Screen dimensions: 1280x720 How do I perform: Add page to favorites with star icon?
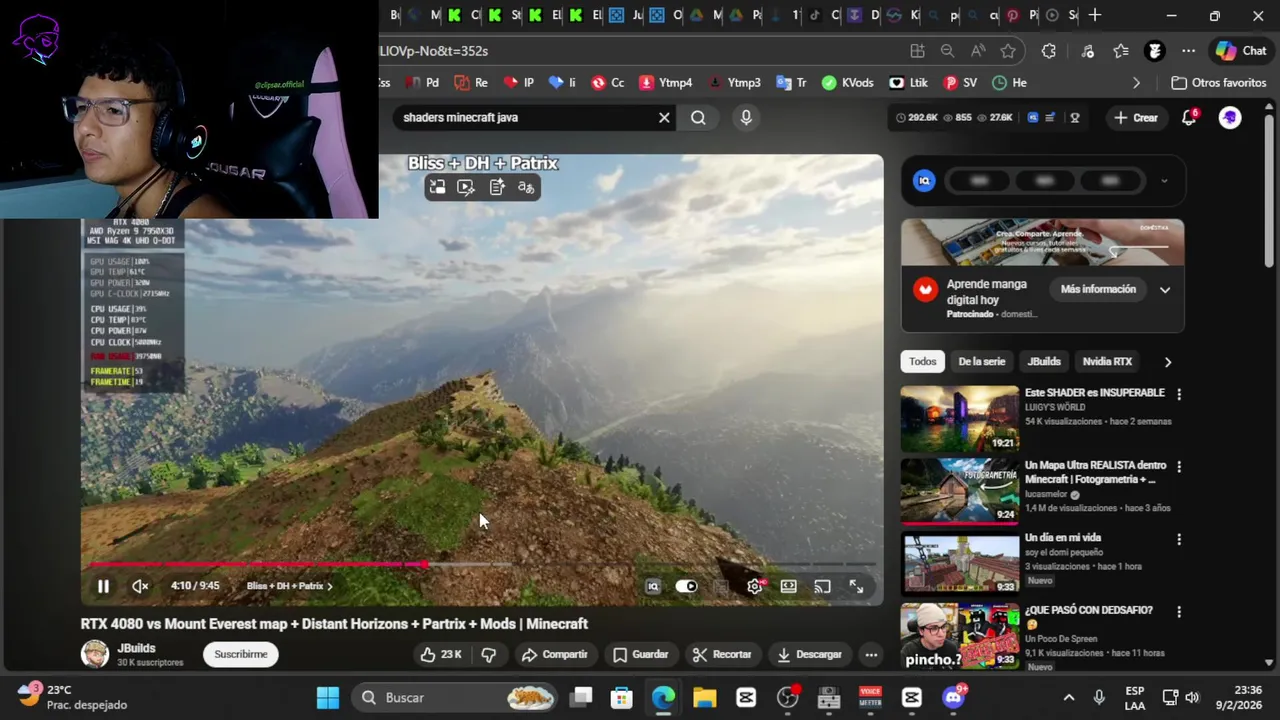[x=1008, y=51]
